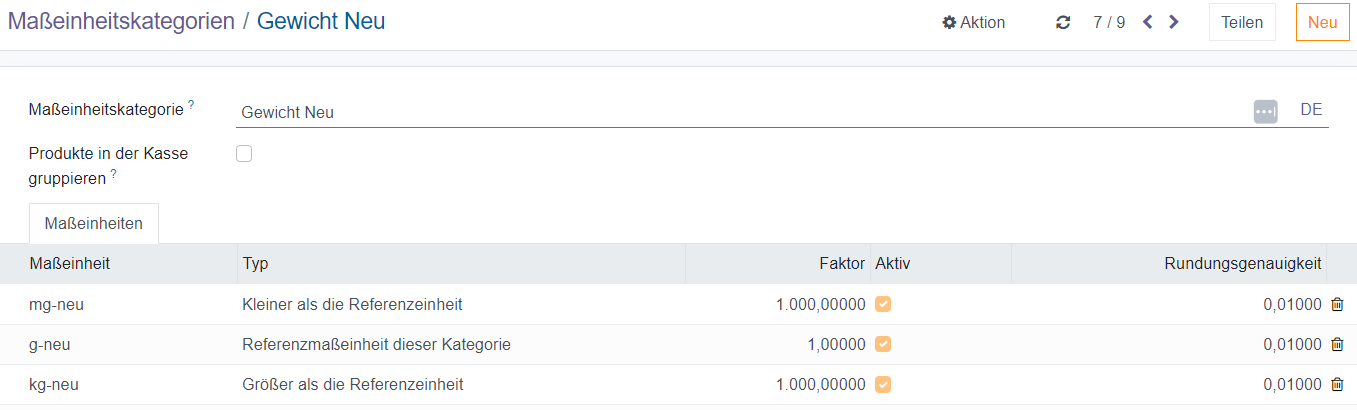Delete the mg-neu unit row
1357x410 pixels.
tap(1337, 305)
